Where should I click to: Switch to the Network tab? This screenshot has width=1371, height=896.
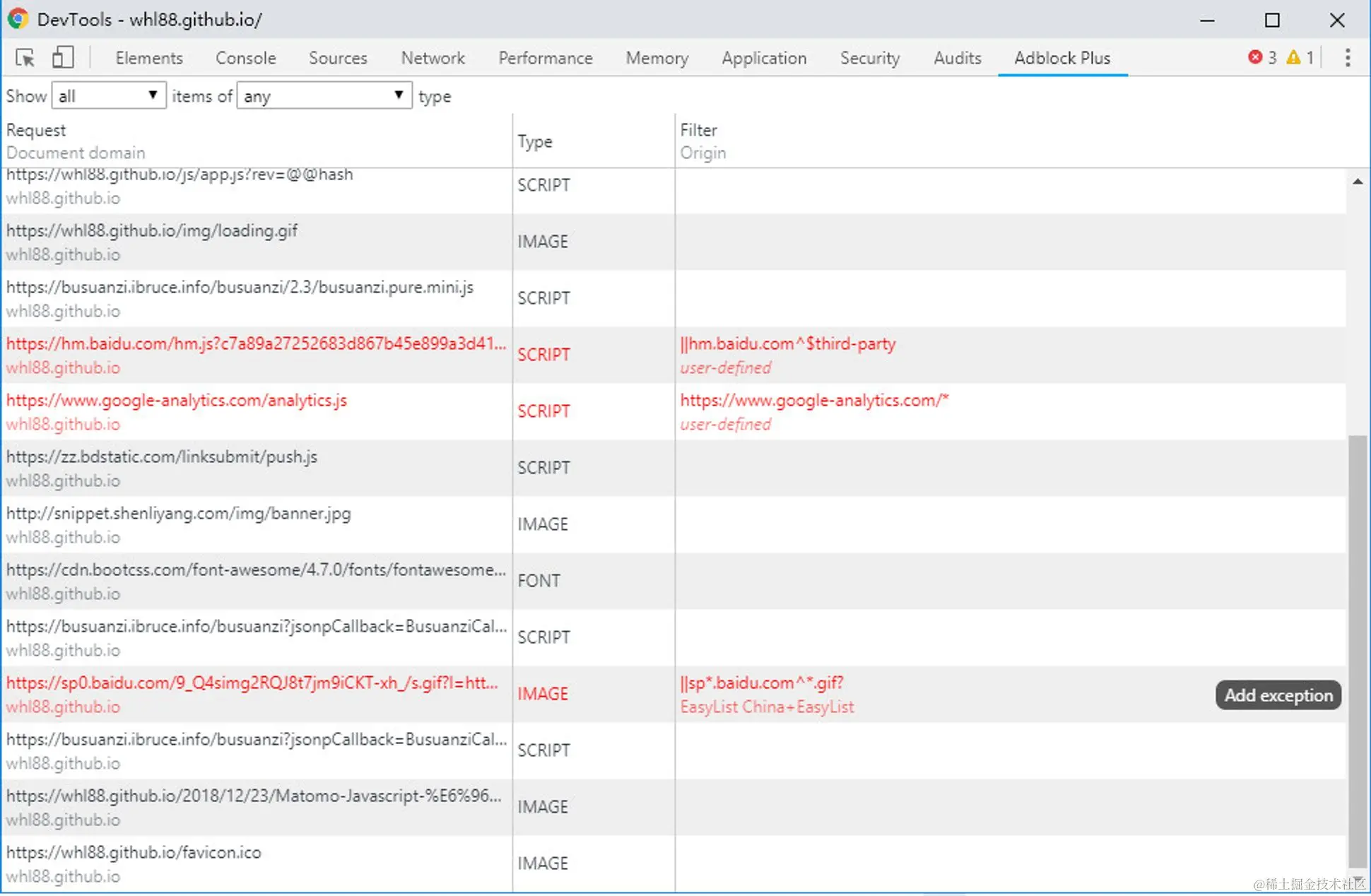433,58
